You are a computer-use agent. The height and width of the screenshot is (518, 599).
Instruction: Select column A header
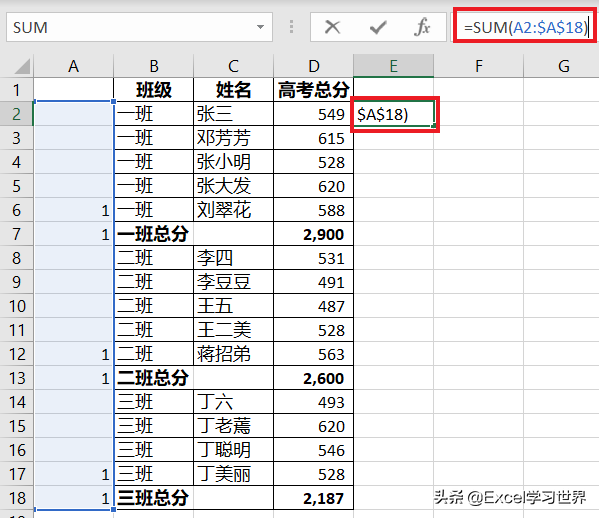pyautogui.click(x=73, y=66)
